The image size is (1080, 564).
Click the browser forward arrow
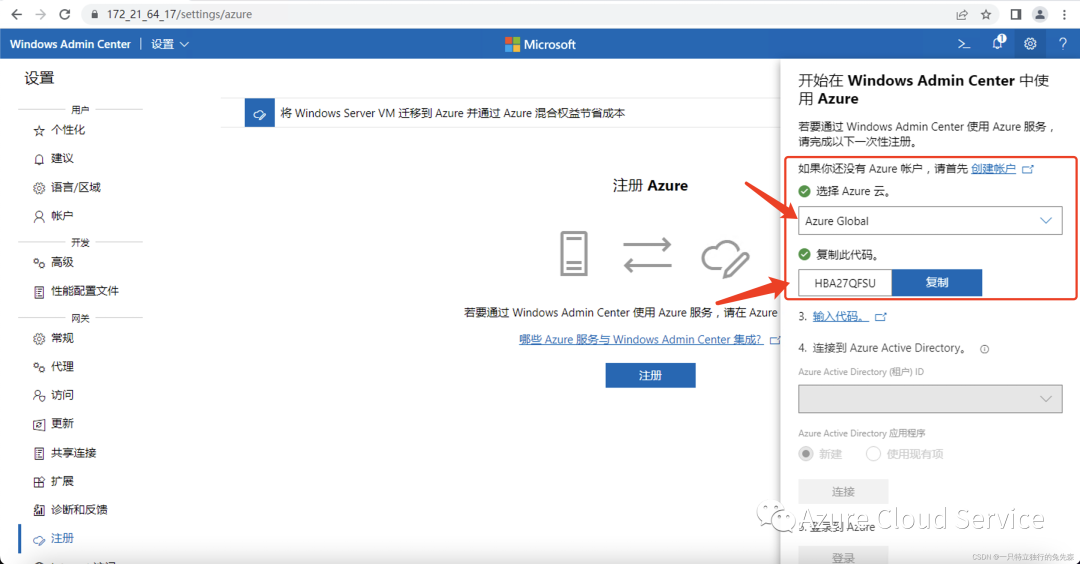(x=41, y=14)
